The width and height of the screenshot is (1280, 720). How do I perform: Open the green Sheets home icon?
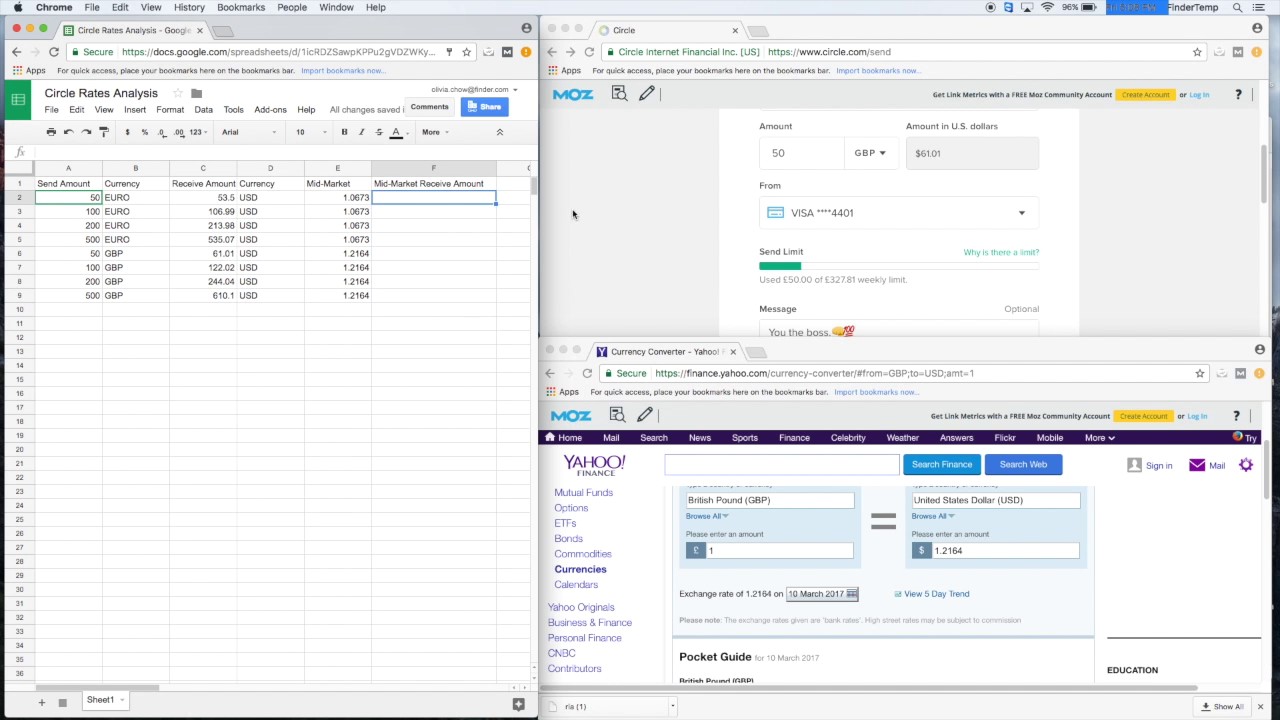coord(18,99)
